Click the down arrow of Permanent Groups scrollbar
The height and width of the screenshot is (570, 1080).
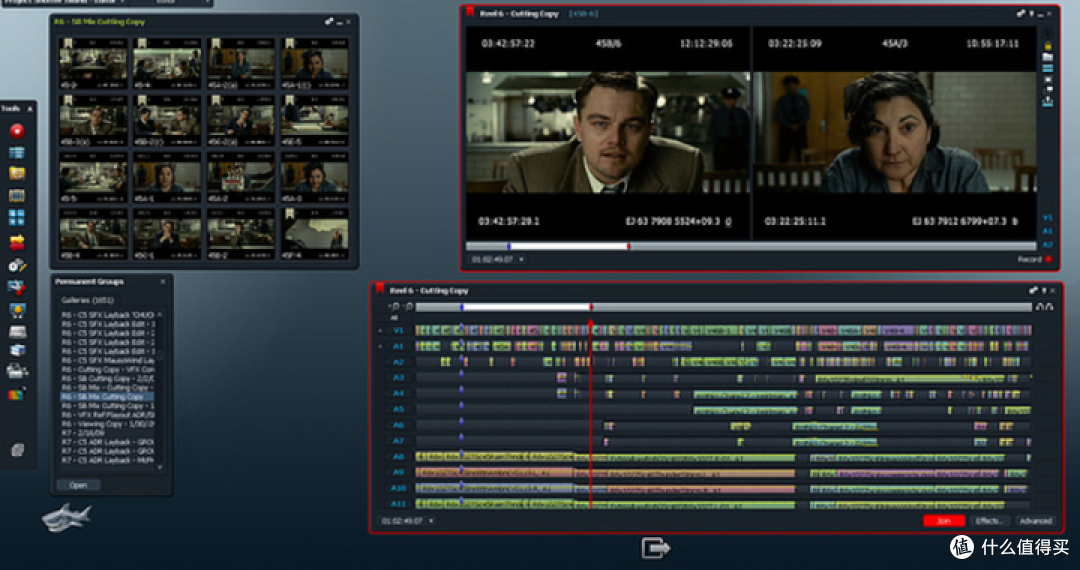(x=160, y=467)
